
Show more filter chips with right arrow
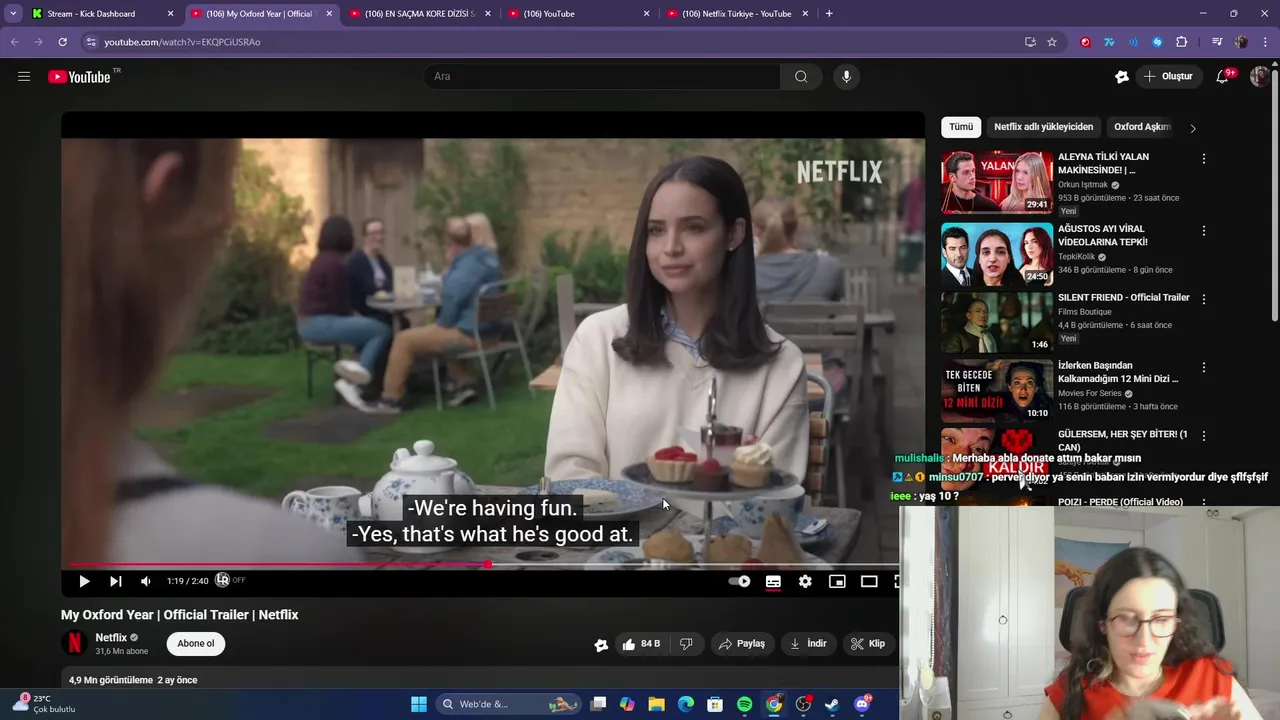[1192, 128]
